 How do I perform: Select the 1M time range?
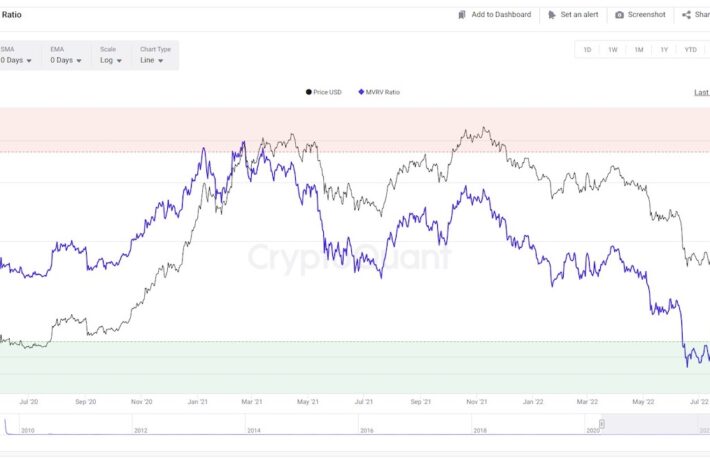click(x=639, y=50)
